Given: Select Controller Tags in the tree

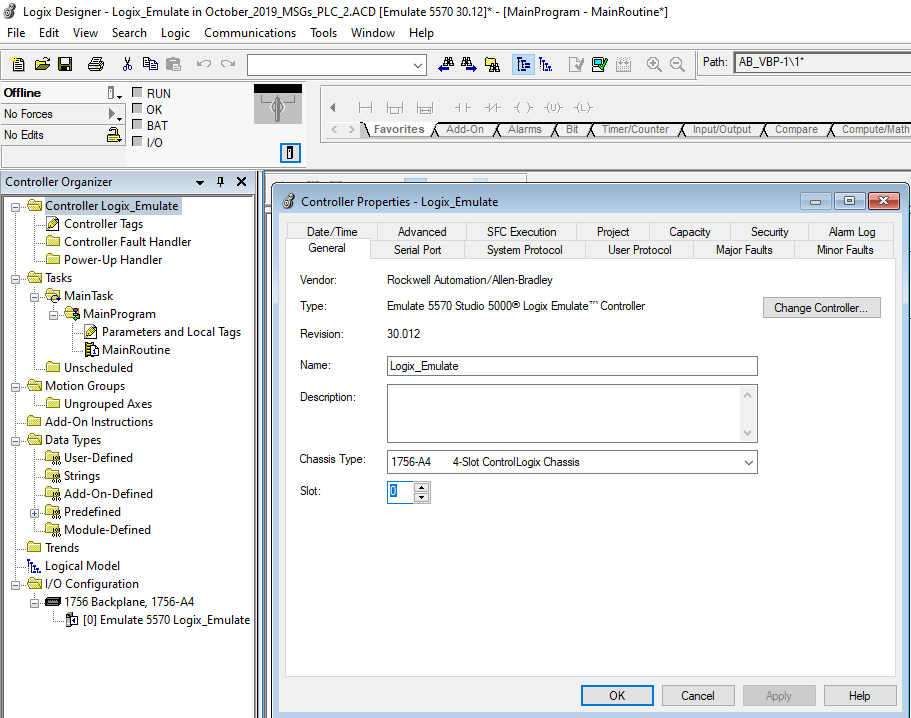Looking at the screenshot, I should (103, 224).
